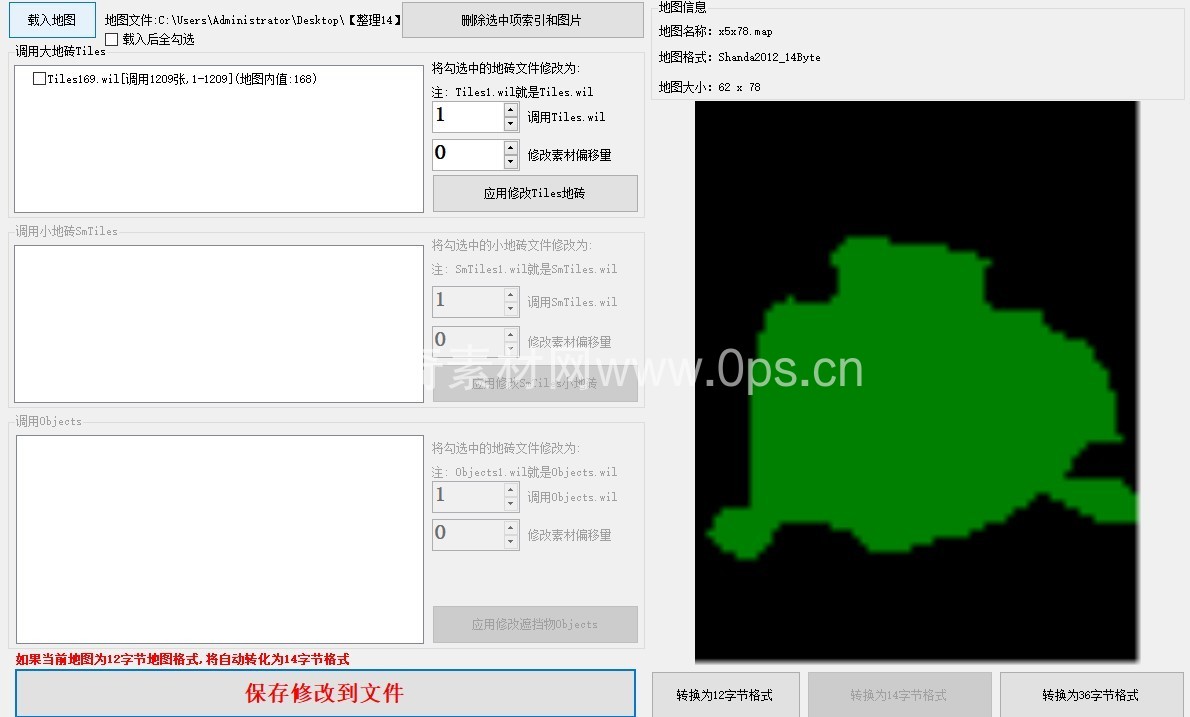Click the 载入地图 load map button

click(x=51, y=19)
